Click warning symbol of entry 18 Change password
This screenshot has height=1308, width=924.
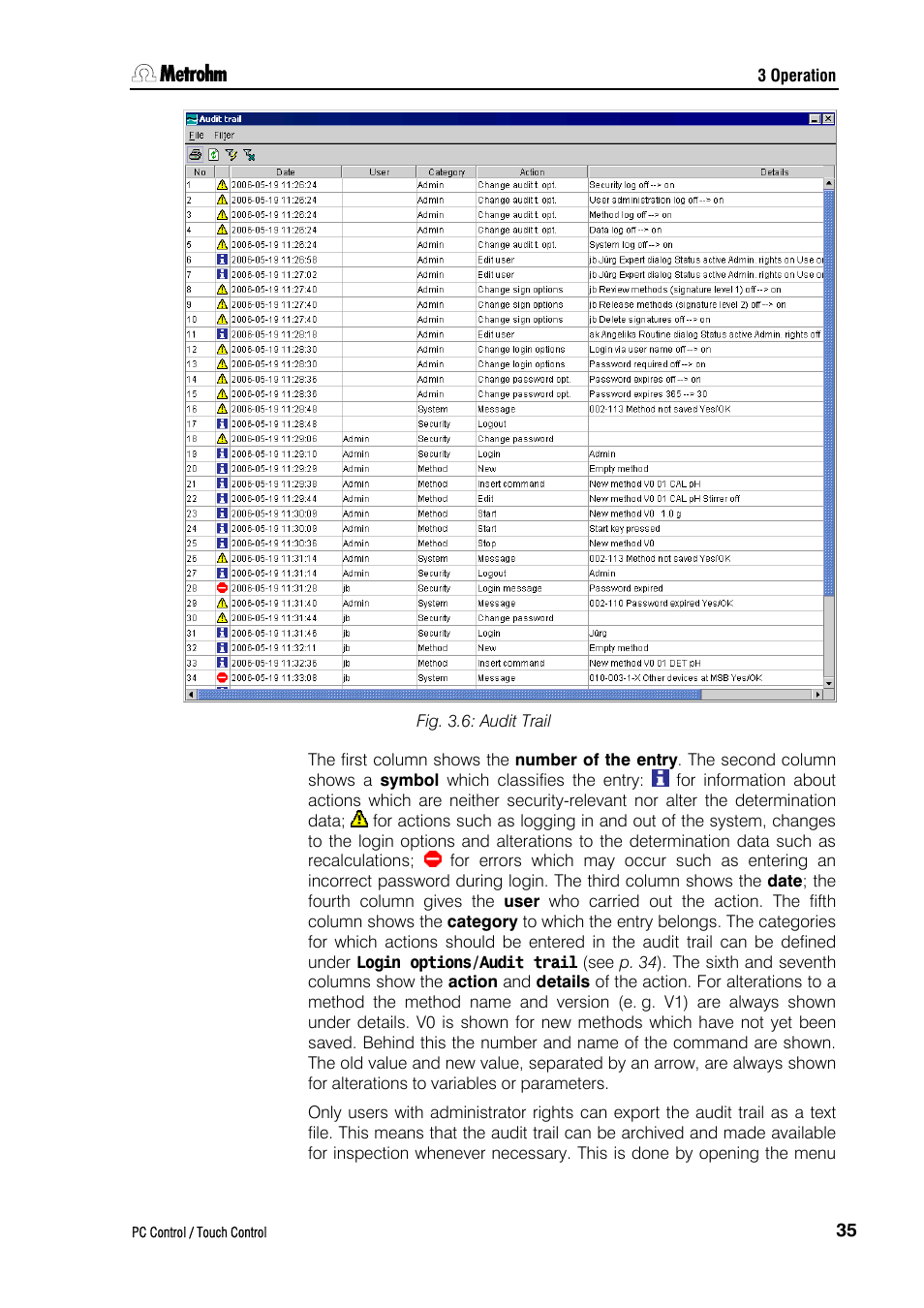pyautogui.click(x=222, y=439)
